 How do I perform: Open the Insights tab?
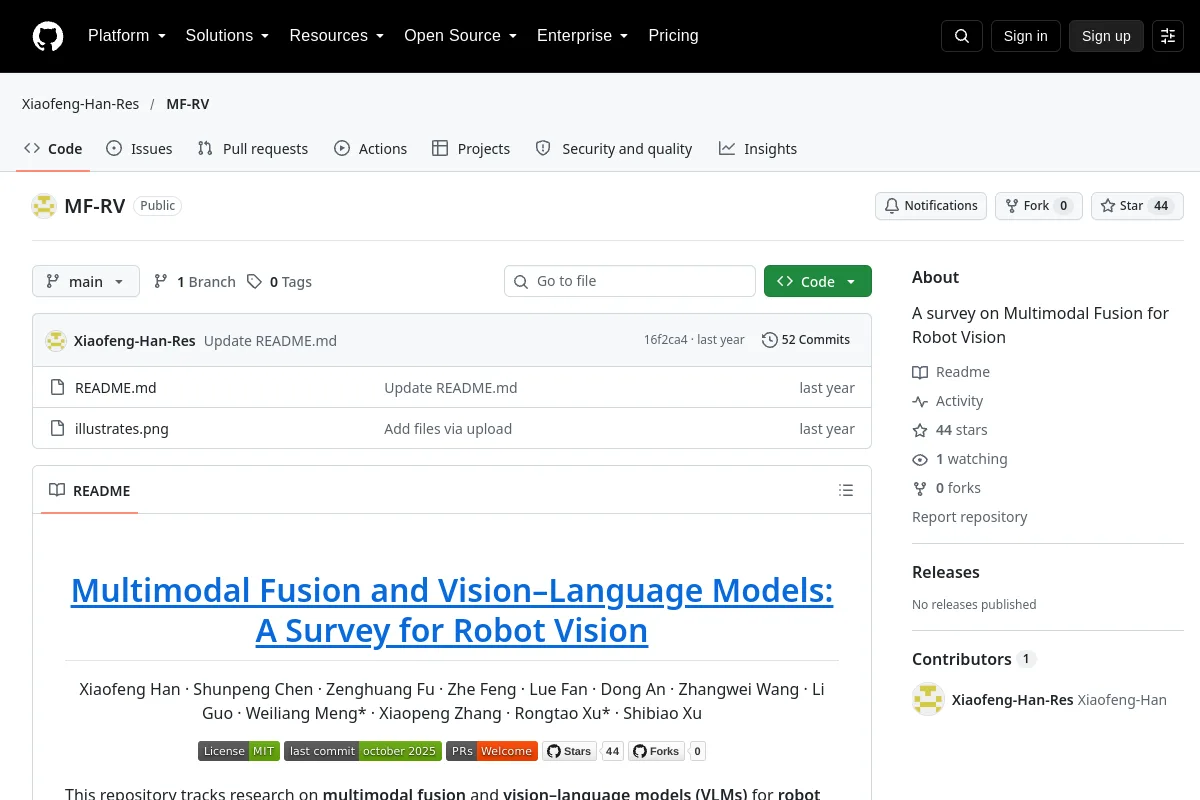(x=758, y=148)
